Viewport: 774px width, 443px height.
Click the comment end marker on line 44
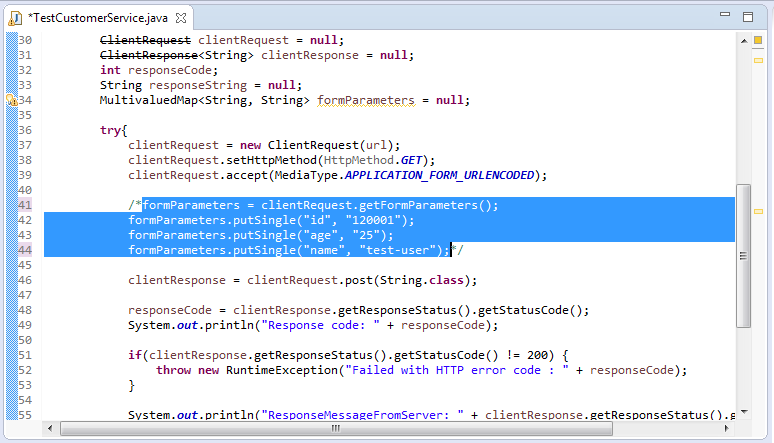pos(458,250)
